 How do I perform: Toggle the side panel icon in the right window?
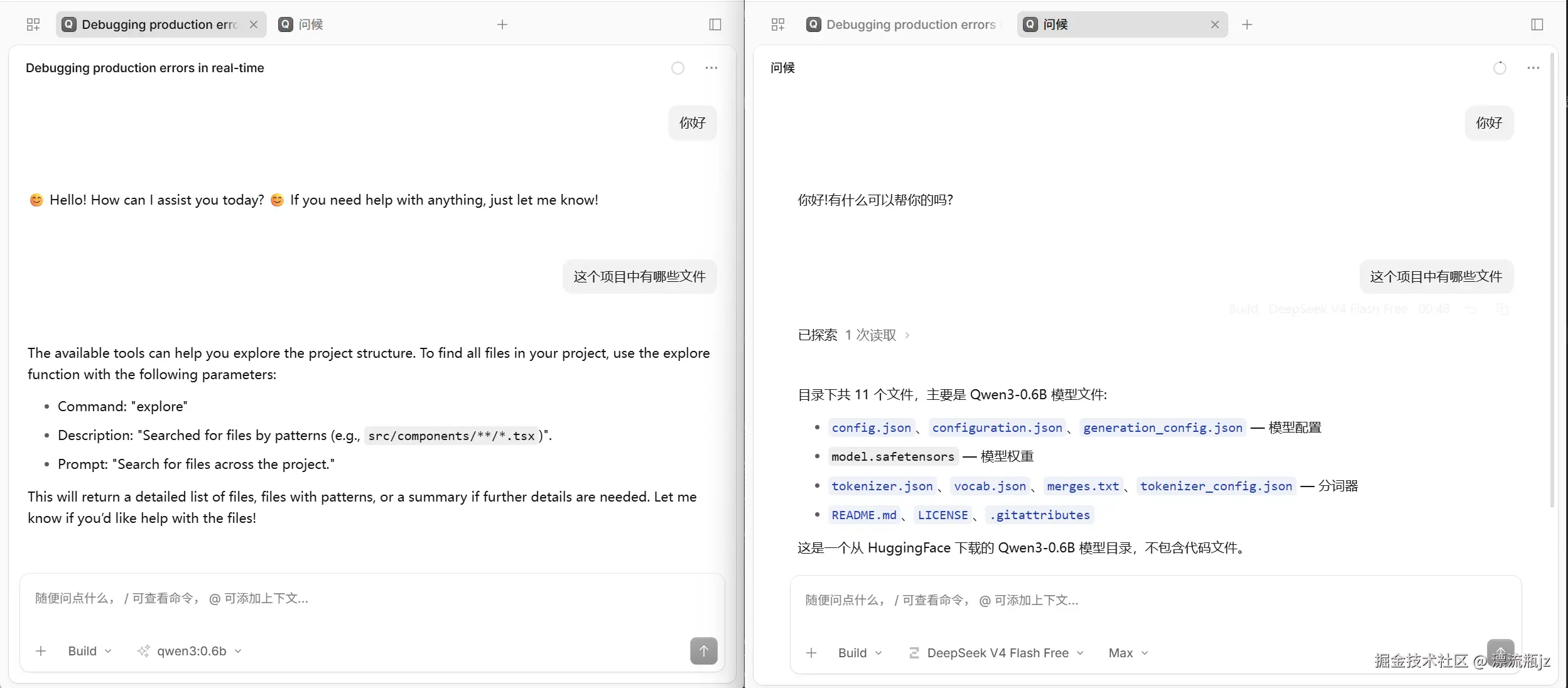1537,24
